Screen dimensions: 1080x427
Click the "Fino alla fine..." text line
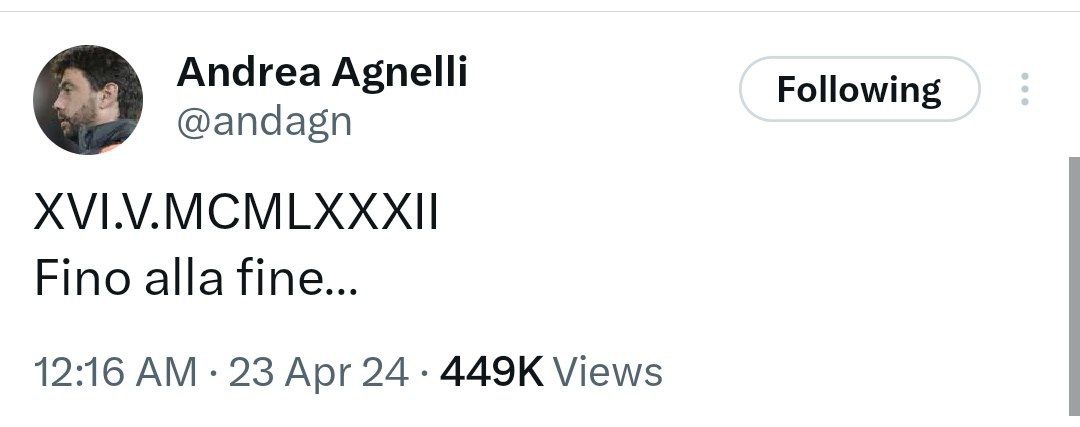193,280
